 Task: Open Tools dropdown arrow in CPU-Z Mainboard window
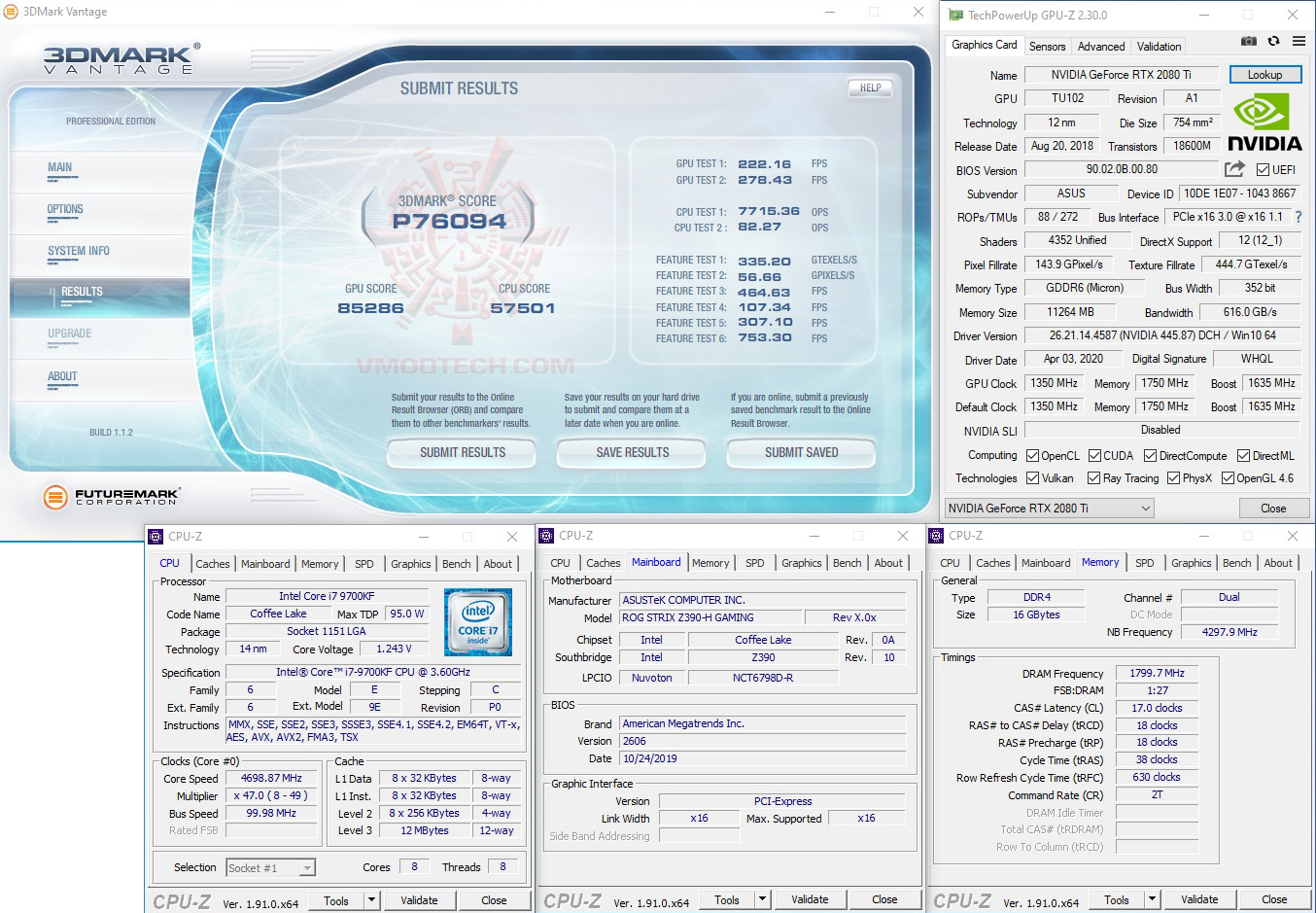point(762,899)
